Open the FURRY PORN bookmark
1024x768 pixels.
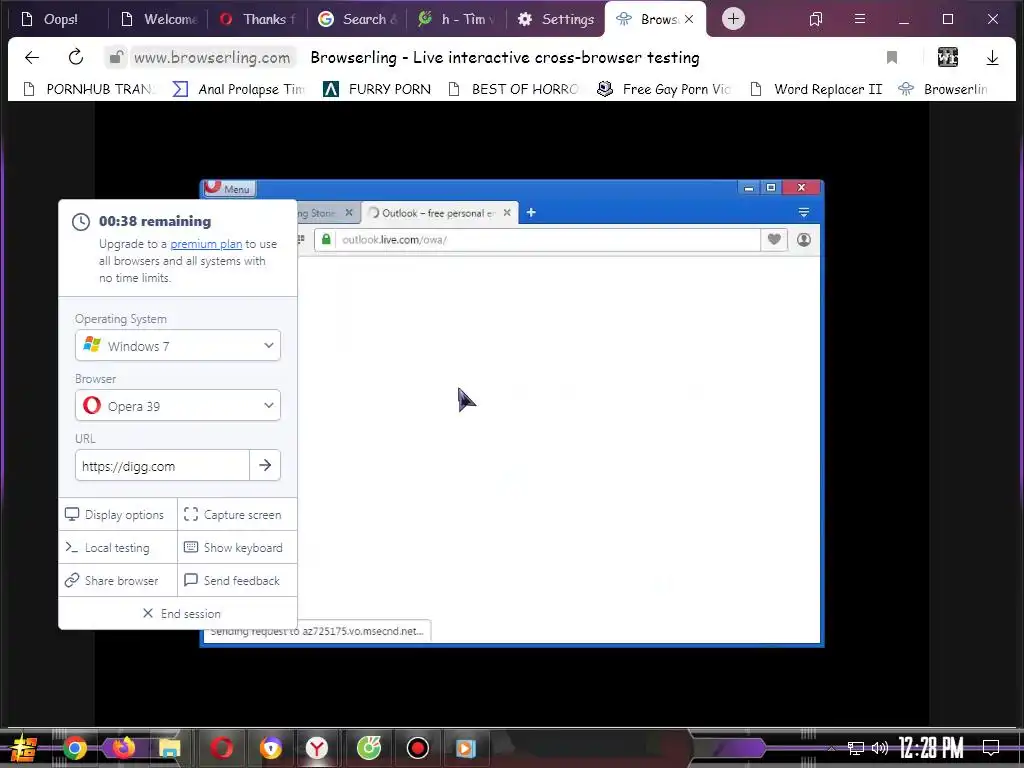[377, 89]
